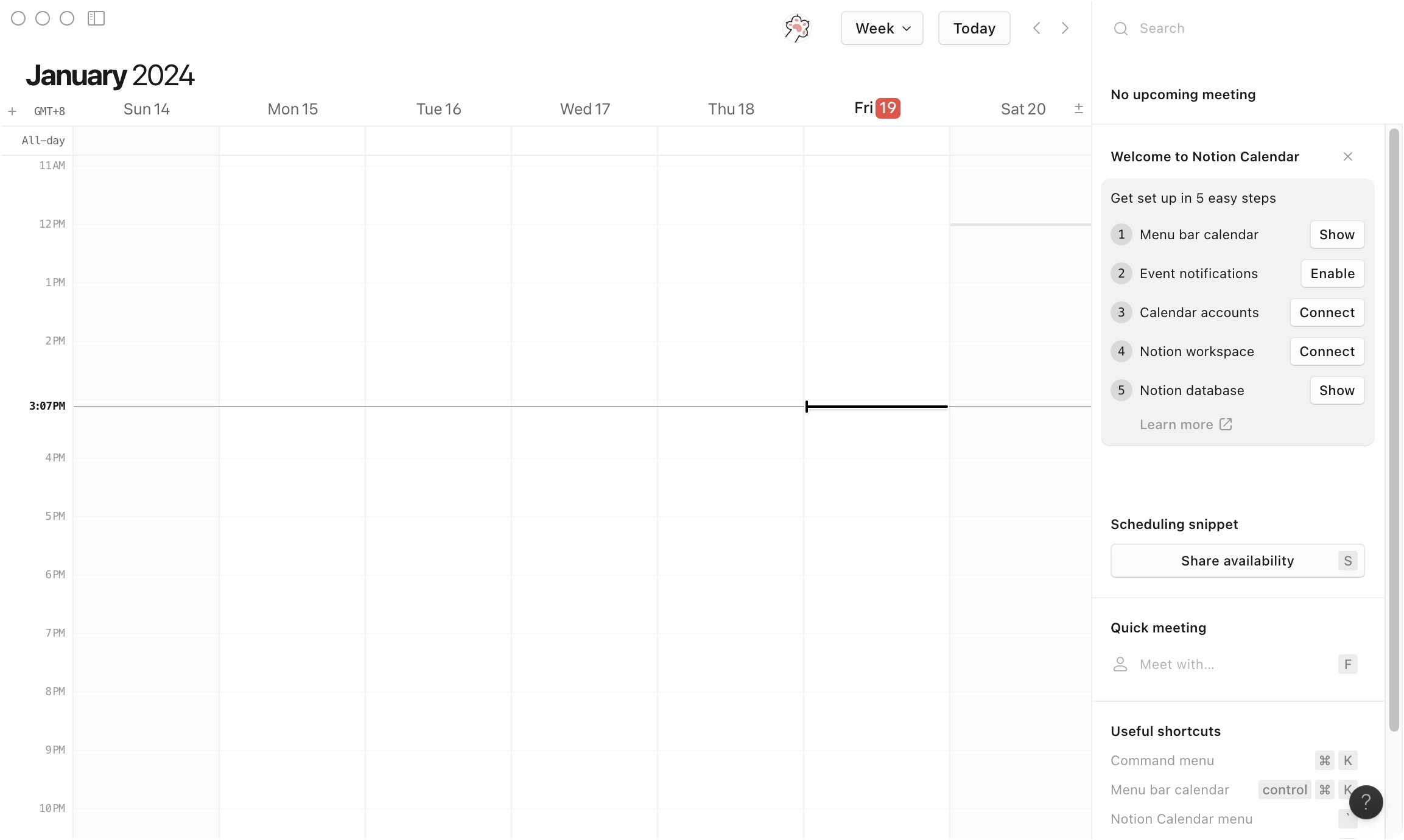Show the menu bar calendar setup
Screen dimensions: 1404x840
[x=1336, y=234]
